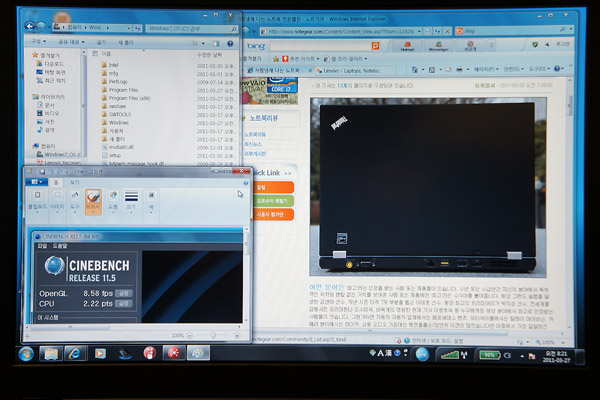Screen dimensions: 600x400
Task: Open the 페이지(P) page menu
Action: pyautogui.click(x=486, y=69)
